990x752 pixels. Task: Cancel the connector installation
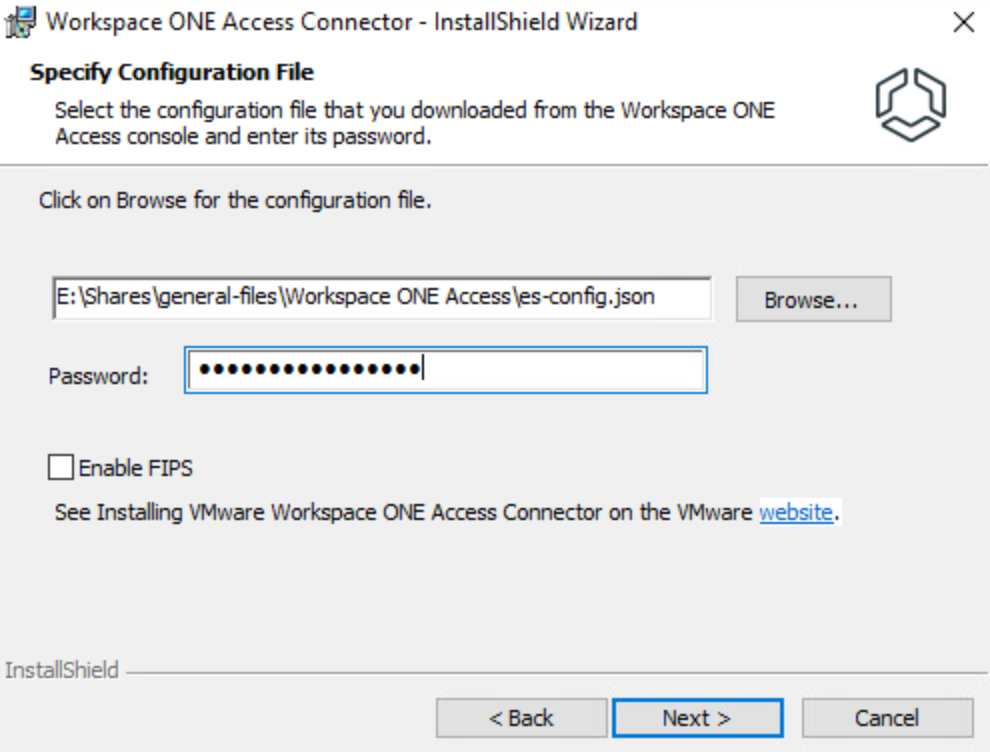point(887,718)
